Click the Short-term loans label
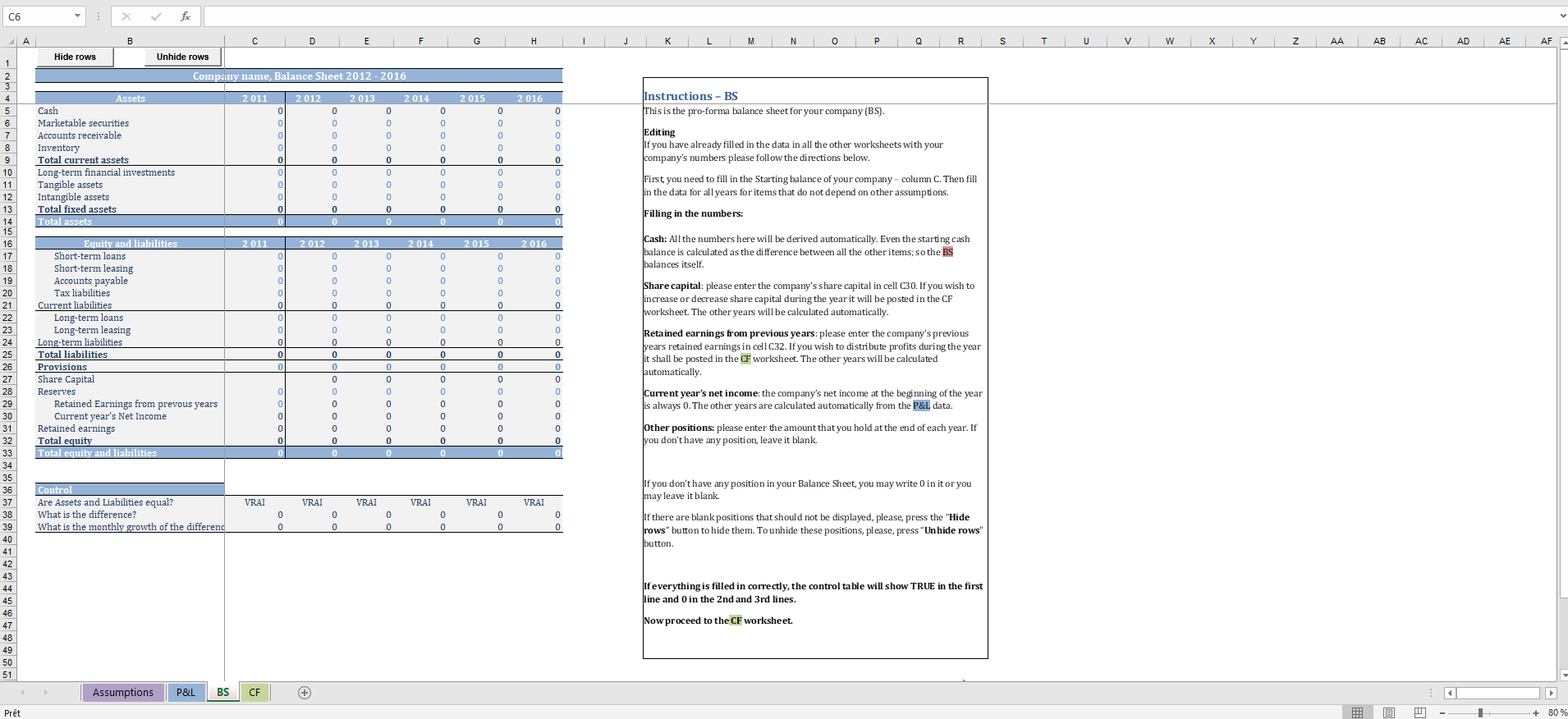Viewport: 1568px width, 719px height. pos(89,256)
